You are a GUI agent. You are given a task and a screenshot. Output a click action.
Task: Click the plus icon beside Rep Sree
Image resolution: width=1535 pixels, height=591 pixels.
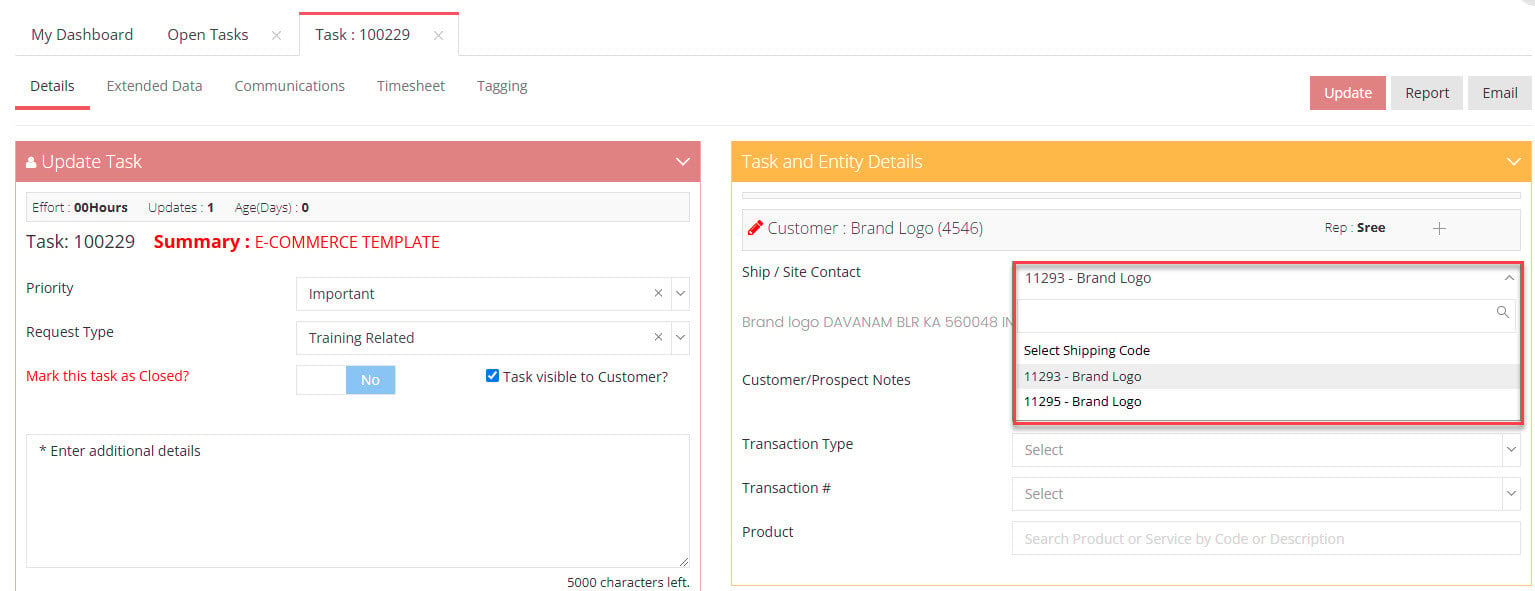click(1439, 228)
